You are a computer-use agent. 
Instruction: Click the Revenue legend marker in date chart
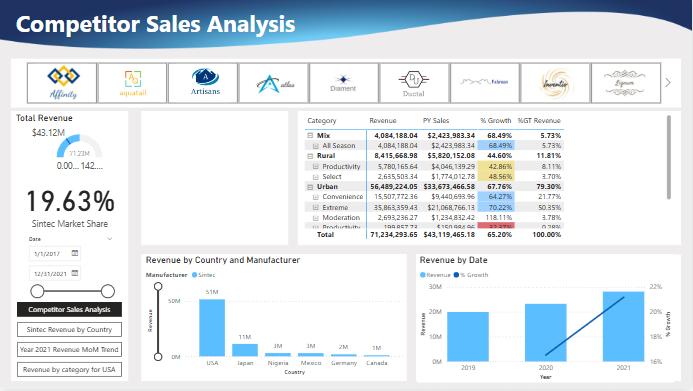(423, 275)
